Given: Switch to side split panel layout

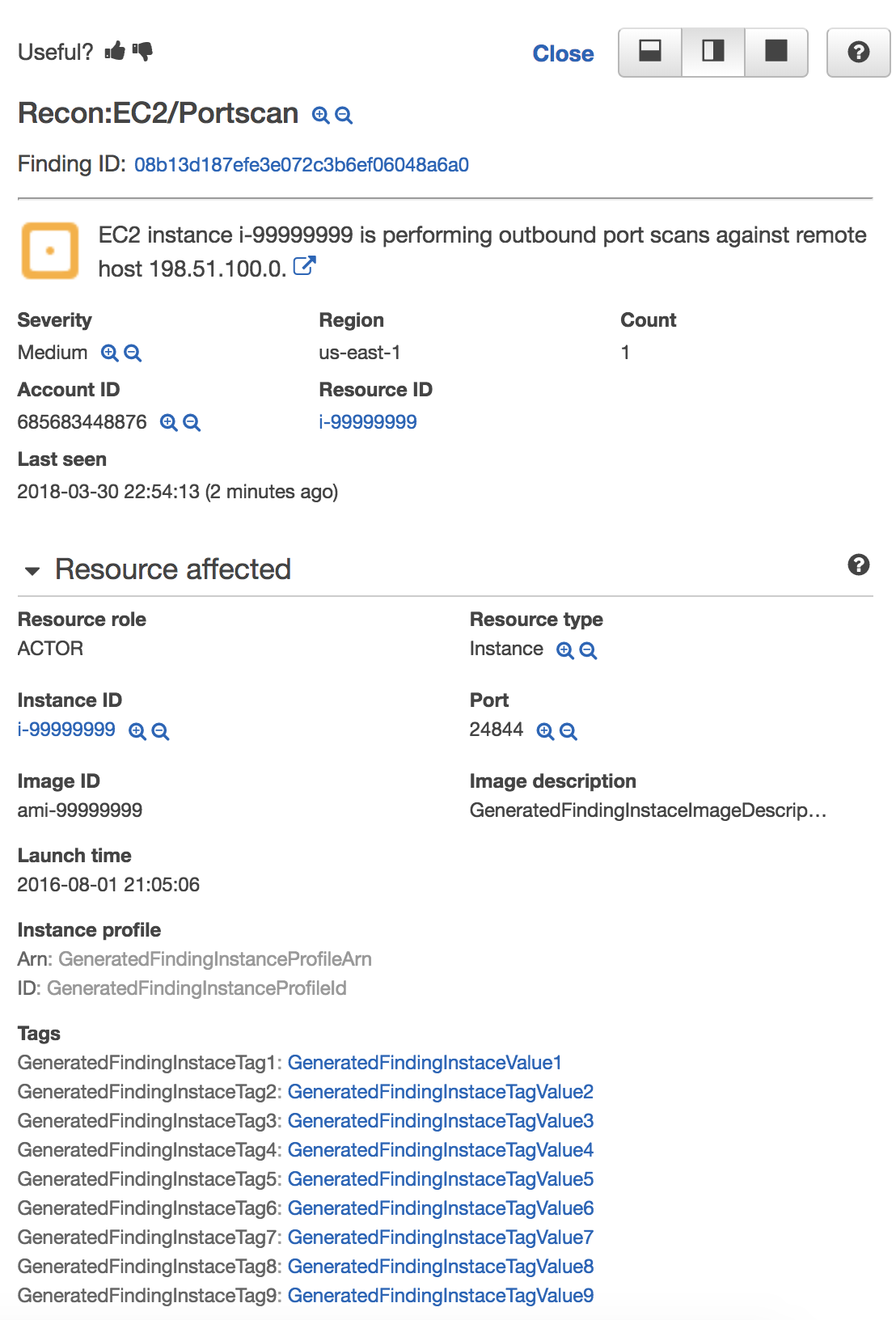Looking at the screenshot, I should (x=713, y=53).
